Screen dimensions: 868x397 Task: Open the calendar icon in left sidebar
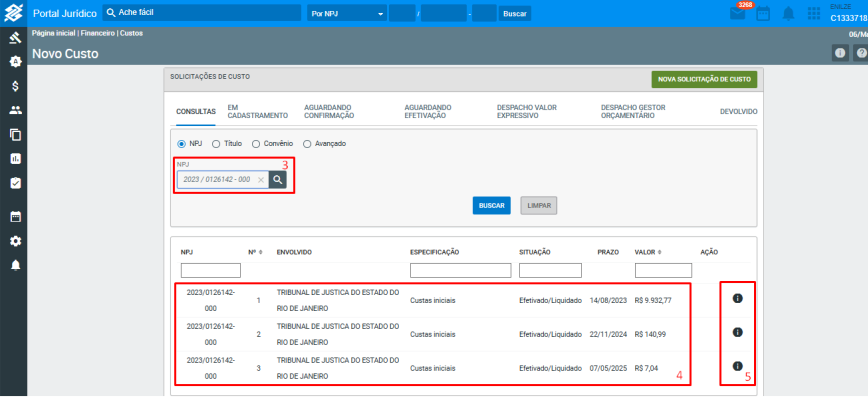[x=16, y=216]
